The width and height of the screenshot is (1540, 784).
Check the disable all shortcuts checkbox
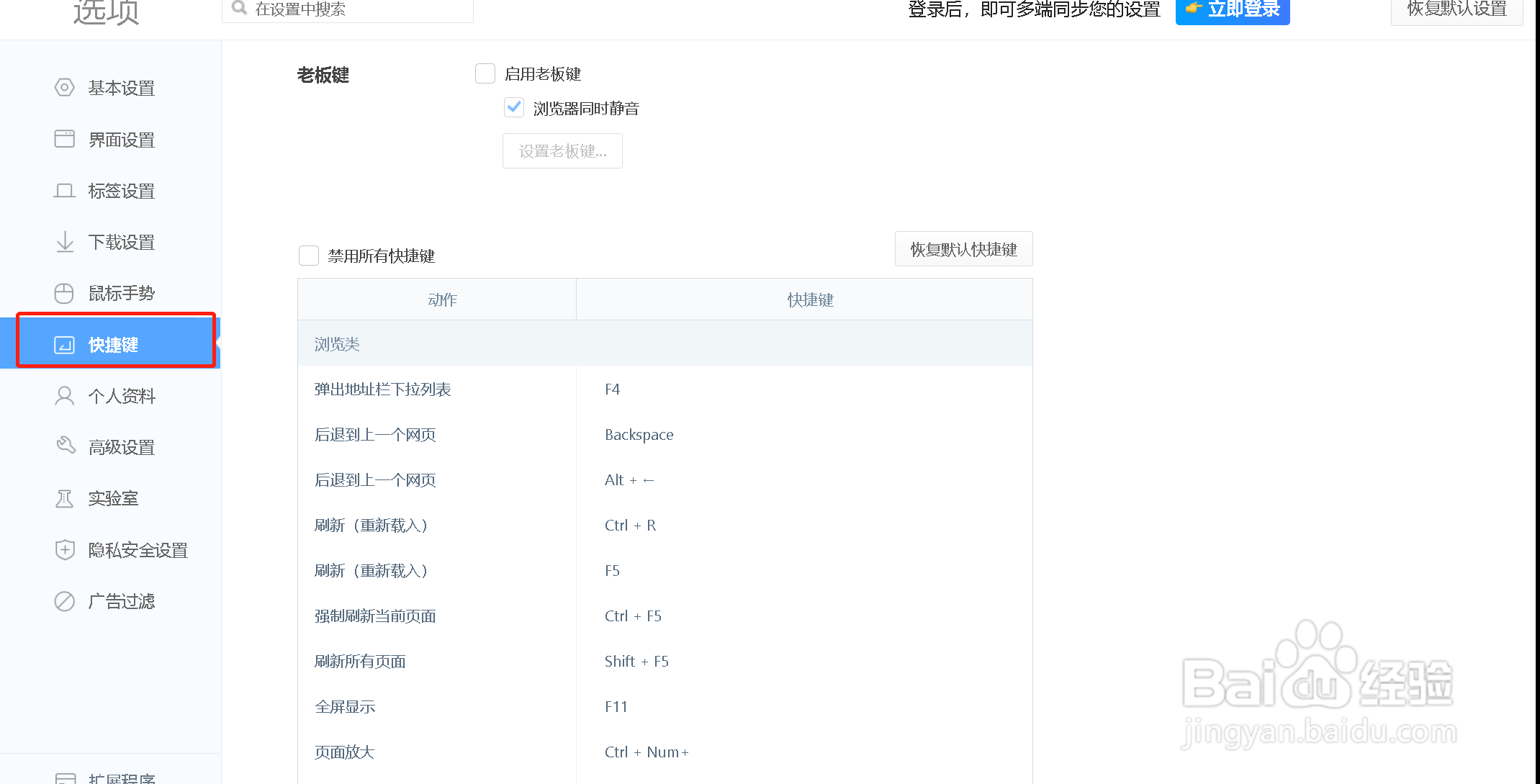pyautogui.click(x=309, y=256)
